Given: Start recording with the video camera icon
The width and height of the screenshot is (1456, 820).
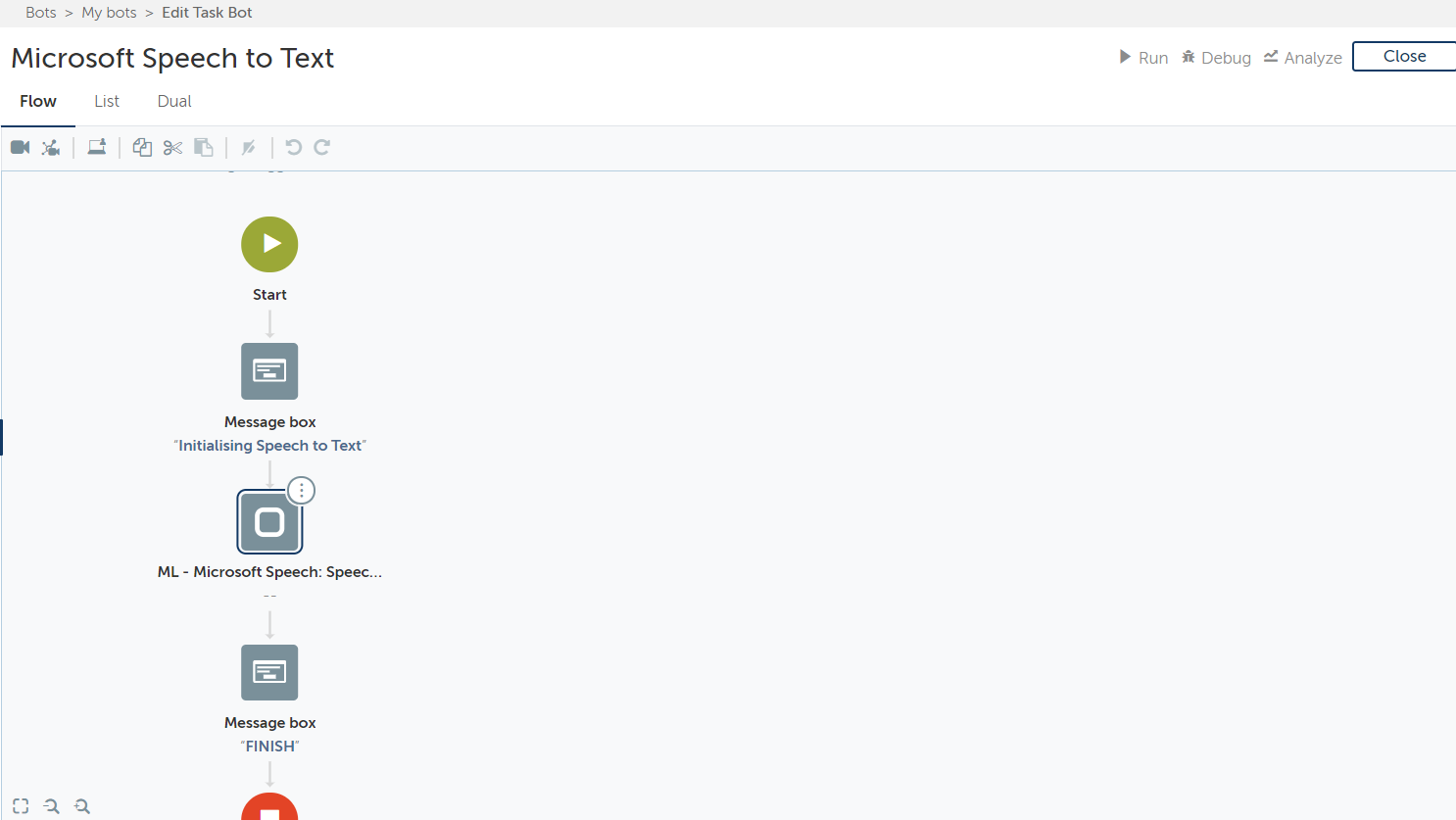Looking at the screenshot, I should click(x=21, y=147).
